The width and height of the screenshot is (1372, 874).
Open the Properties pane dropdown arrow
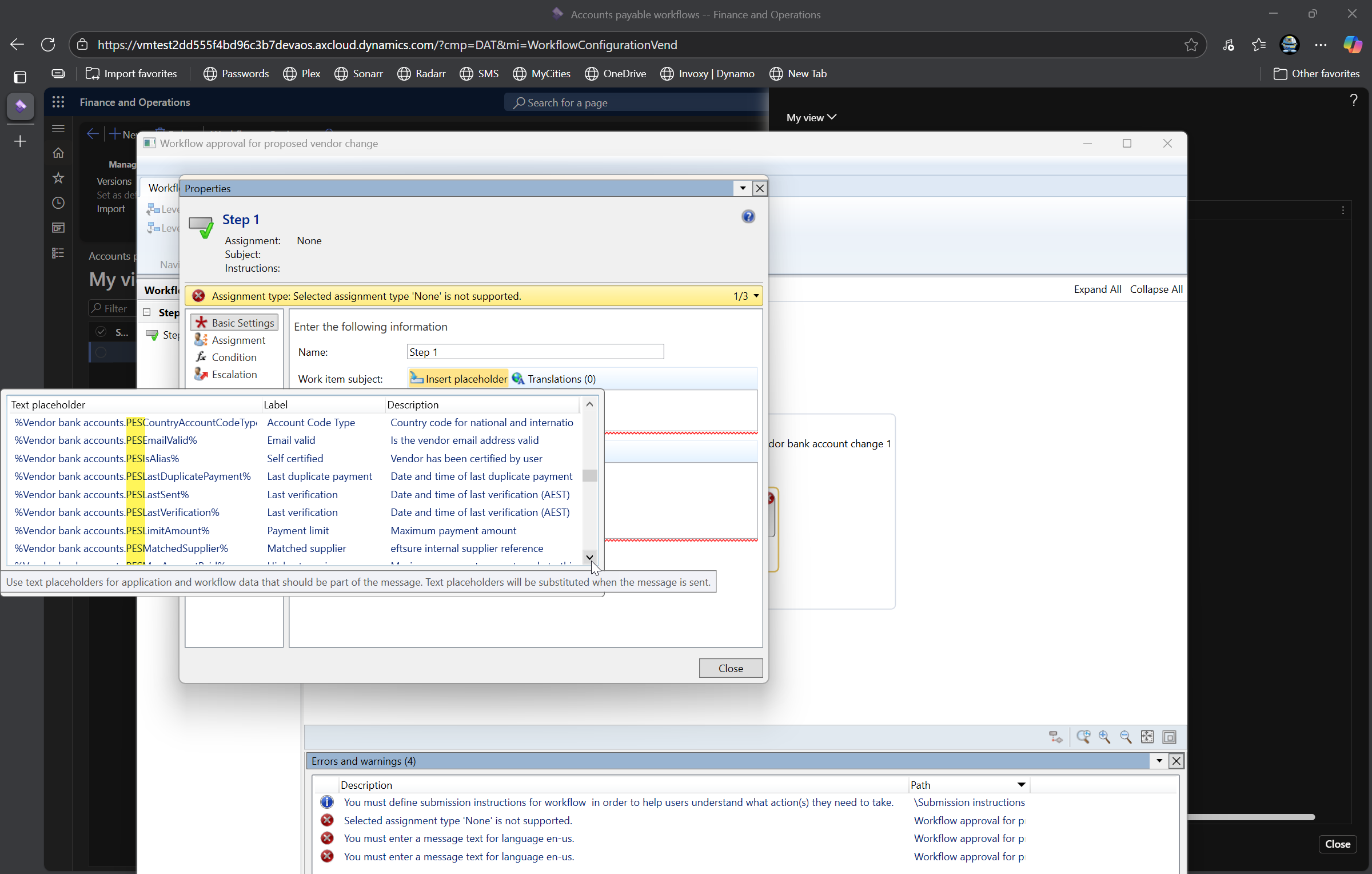[x=743, y=188]
